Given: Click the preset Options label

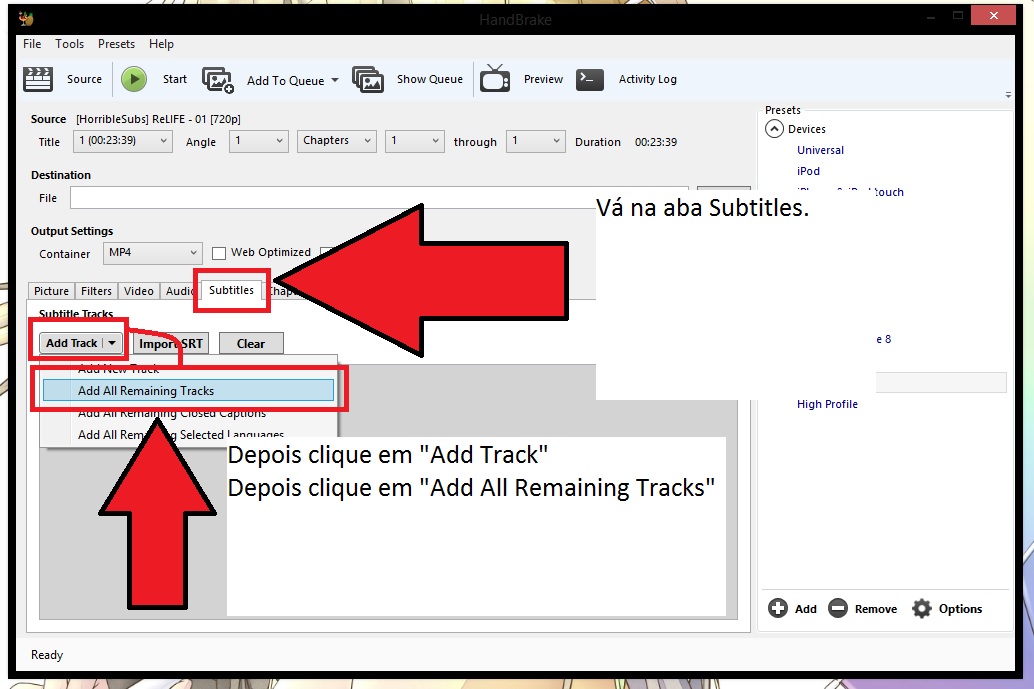Looking at the screenshot, I should click(960, 609).
